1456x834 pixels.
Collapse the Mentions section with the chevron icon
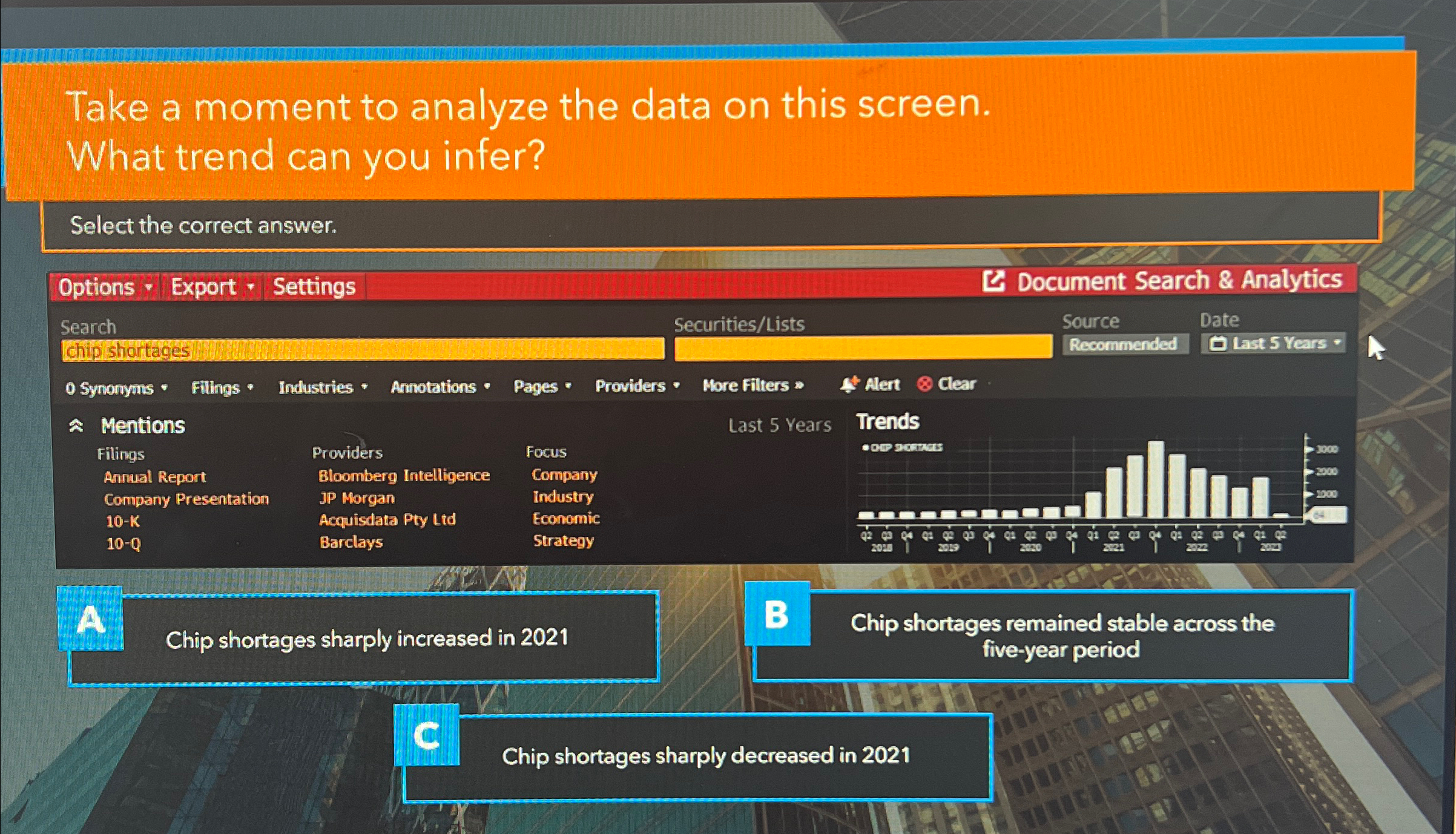click(x=75, y=425)
